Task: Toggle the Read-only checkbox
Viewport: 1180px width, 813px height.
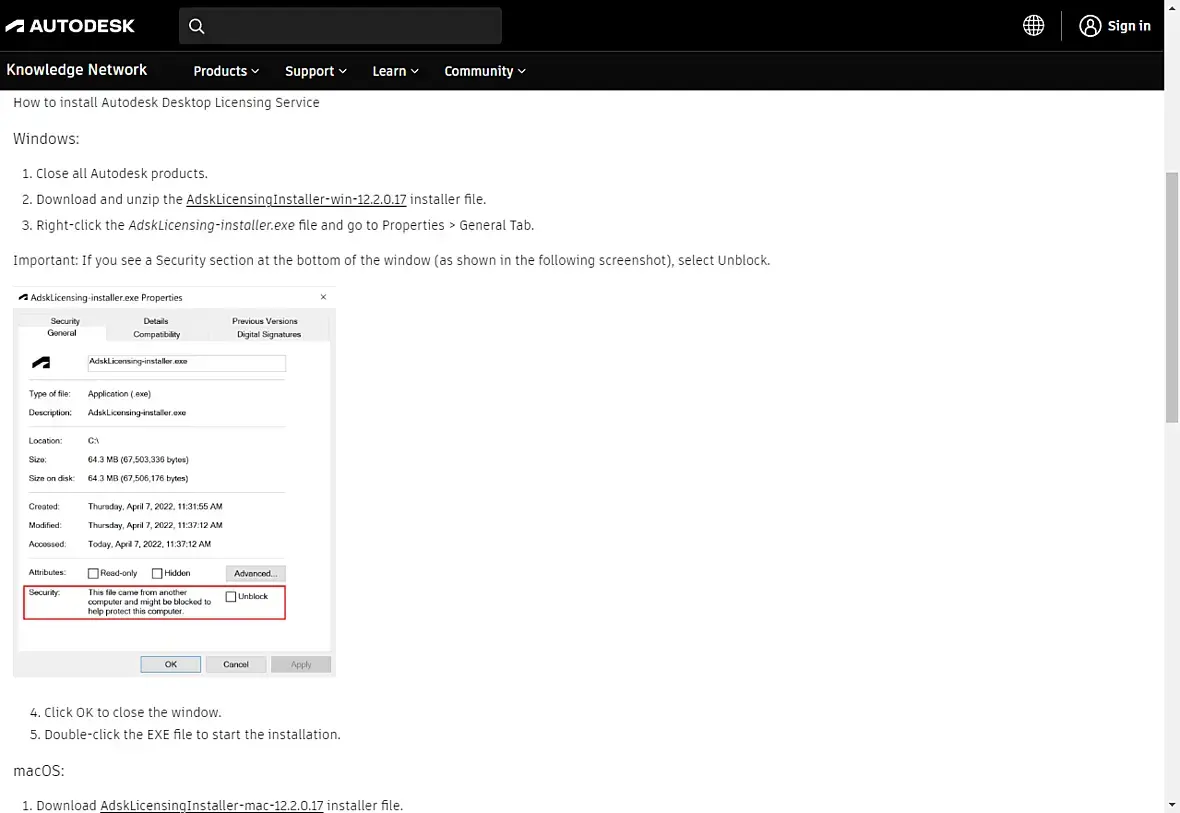Action: click(93, 574)
